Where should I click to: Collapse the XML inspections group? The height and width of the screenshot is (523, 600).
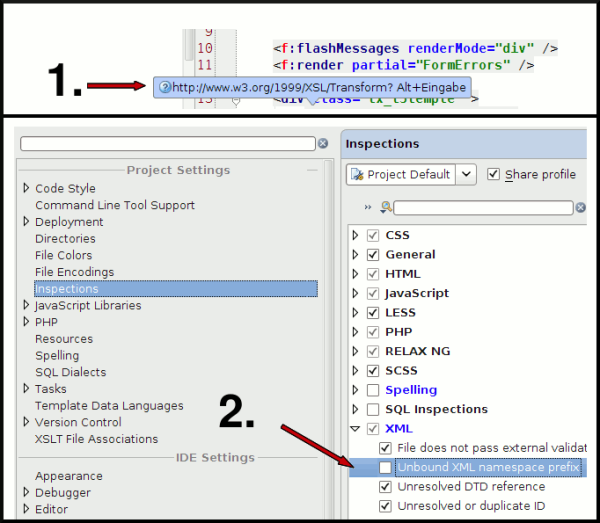point(355,429)
